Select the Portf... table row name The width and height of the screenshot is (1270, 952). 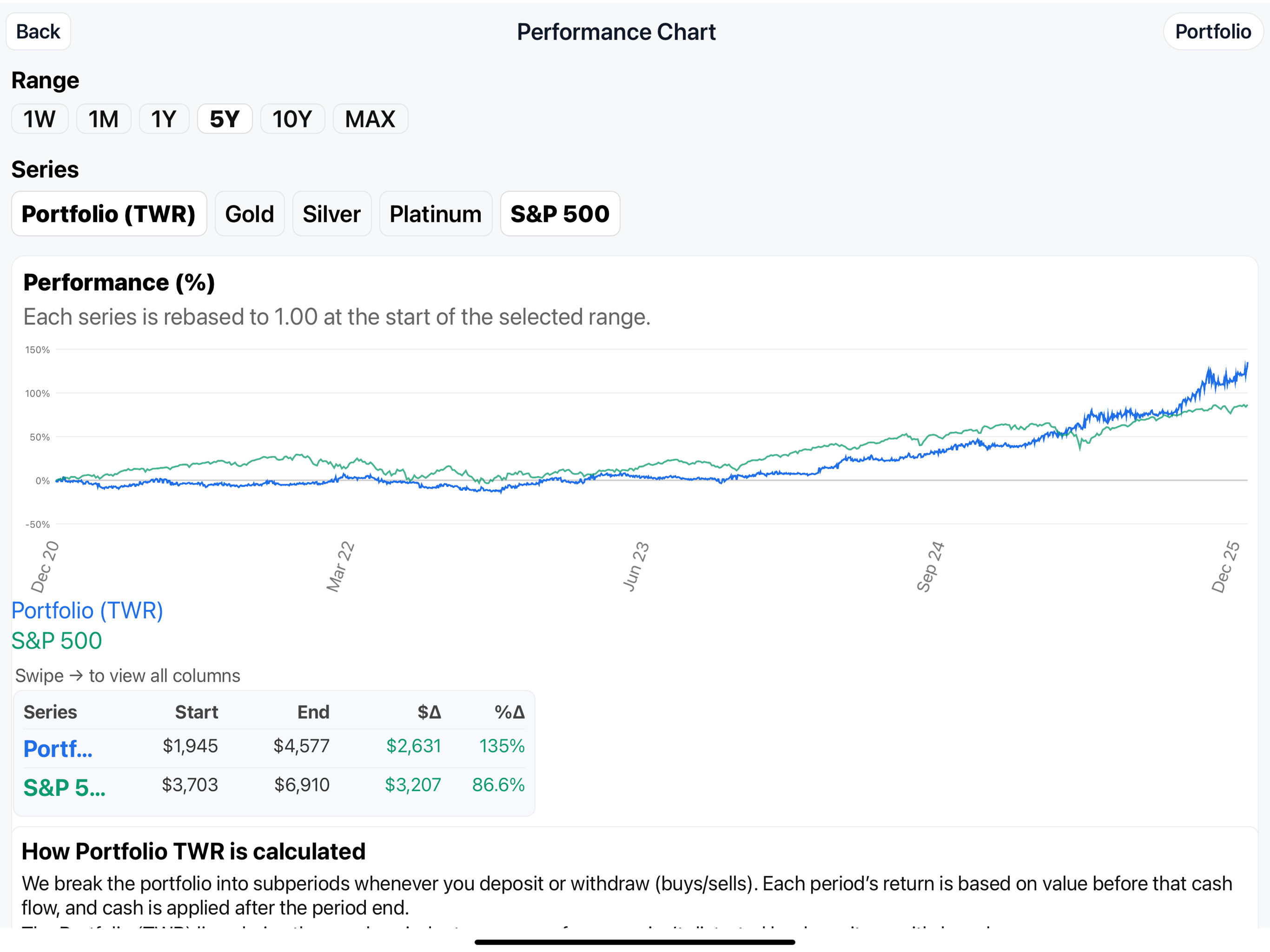(x=58, y=749)
